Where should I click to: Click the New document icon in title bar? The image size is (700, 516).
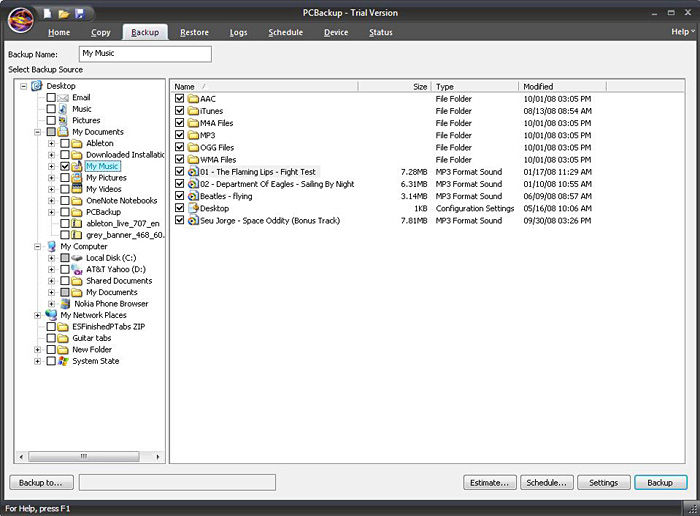[x=48, y=13]
